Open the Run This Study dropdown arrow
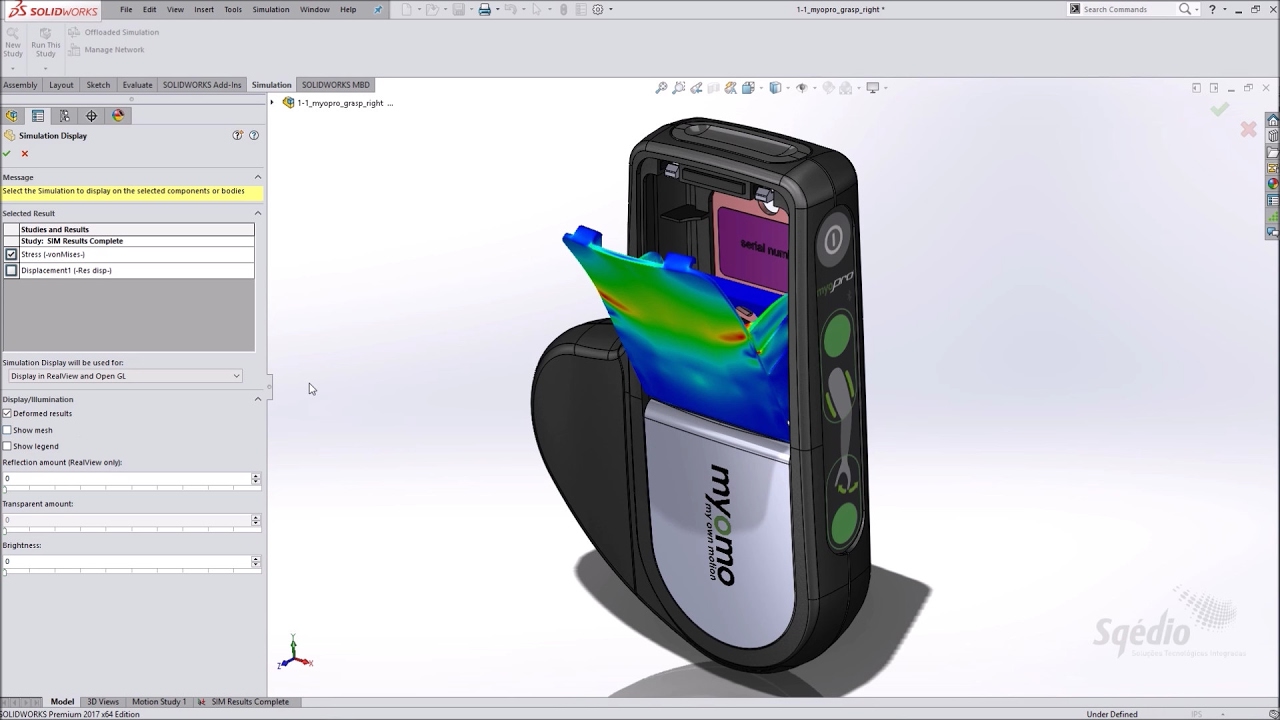Image resolution: width=1280 pixels, height=720 pixels. coord(45,68)
